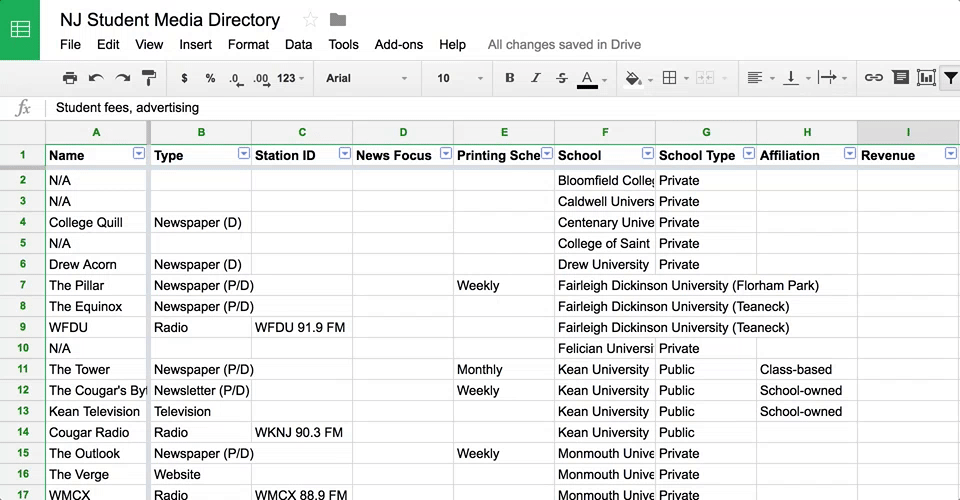
Task: Open the Name column filter dropdown
Action: [x=139, y=154]
